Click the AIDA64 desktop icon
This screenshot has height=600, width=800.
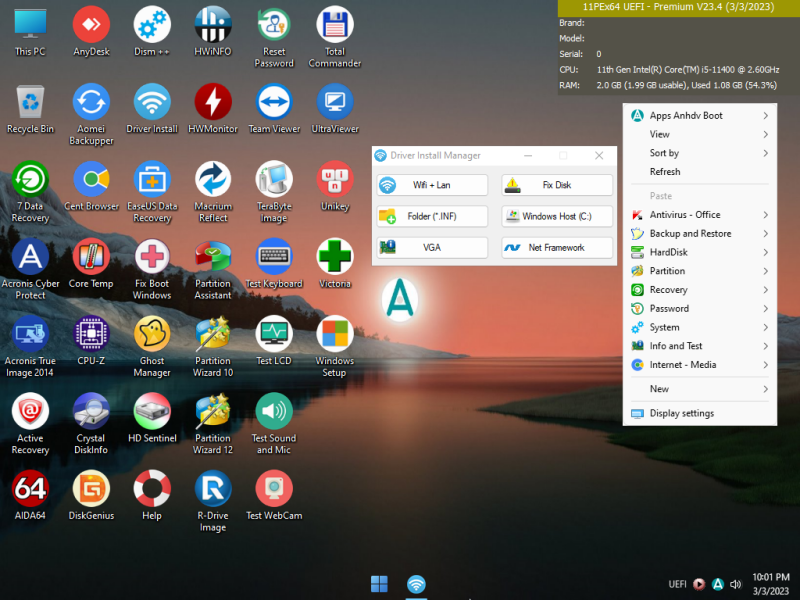point(30,495)
